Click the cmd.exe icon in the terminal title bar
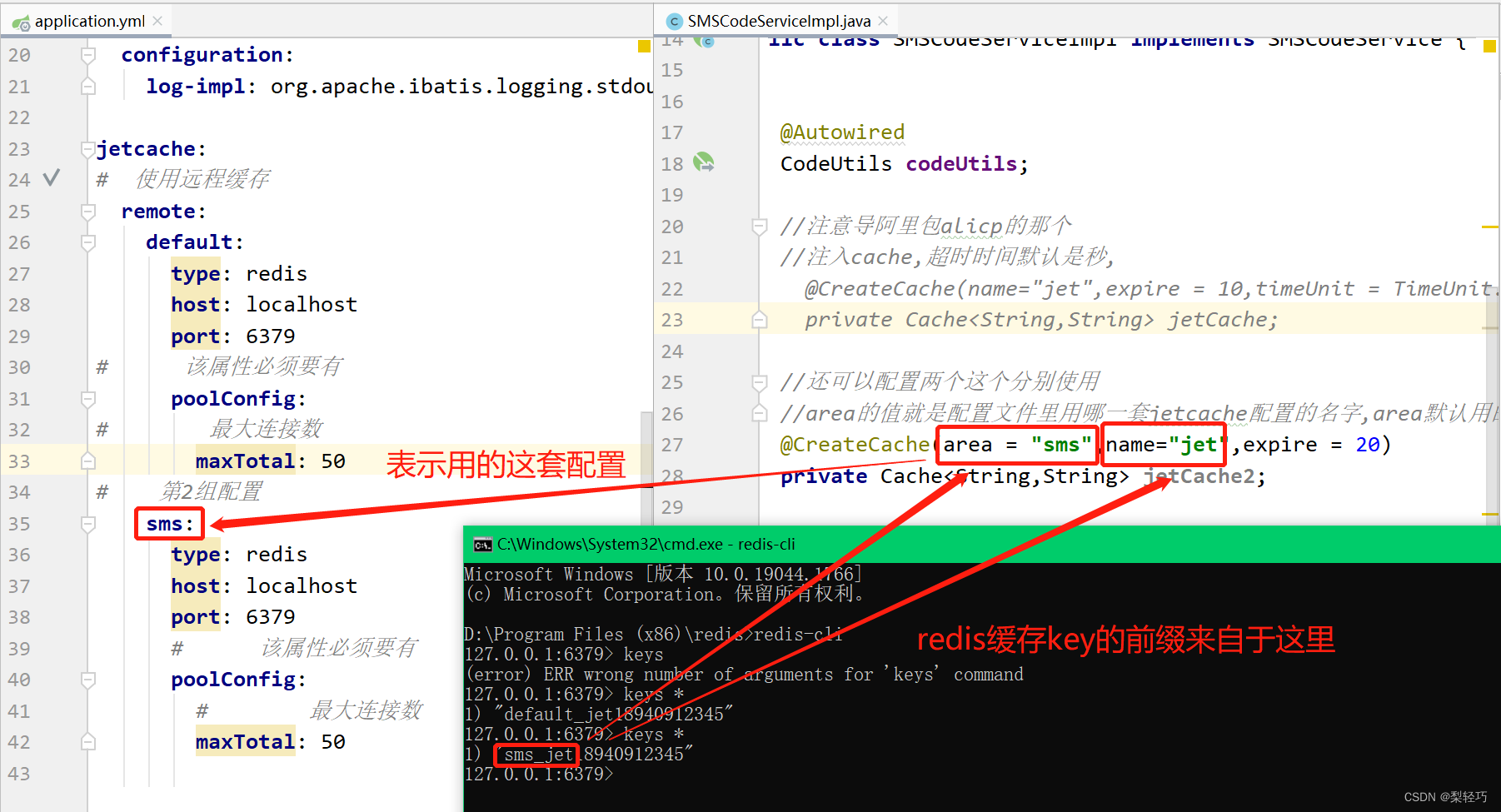The height and width of the screenshot is (812, 1501). point(482,544)
